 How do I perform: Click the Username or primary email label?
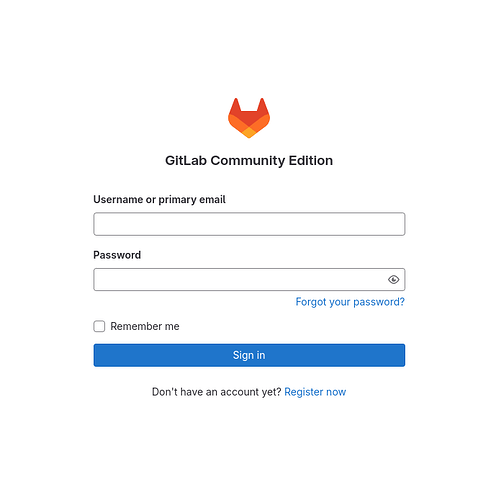tap(159, 199)
